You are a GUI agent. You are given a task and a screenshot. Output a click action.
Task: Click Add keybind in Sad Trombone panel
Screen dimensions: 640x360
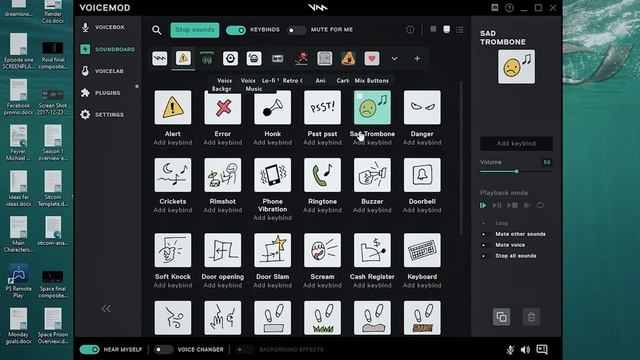516,143
